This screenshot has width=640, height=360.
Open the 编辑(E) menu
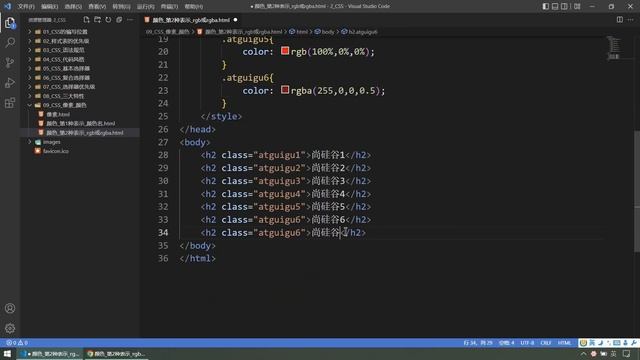(x=49, y=7)
